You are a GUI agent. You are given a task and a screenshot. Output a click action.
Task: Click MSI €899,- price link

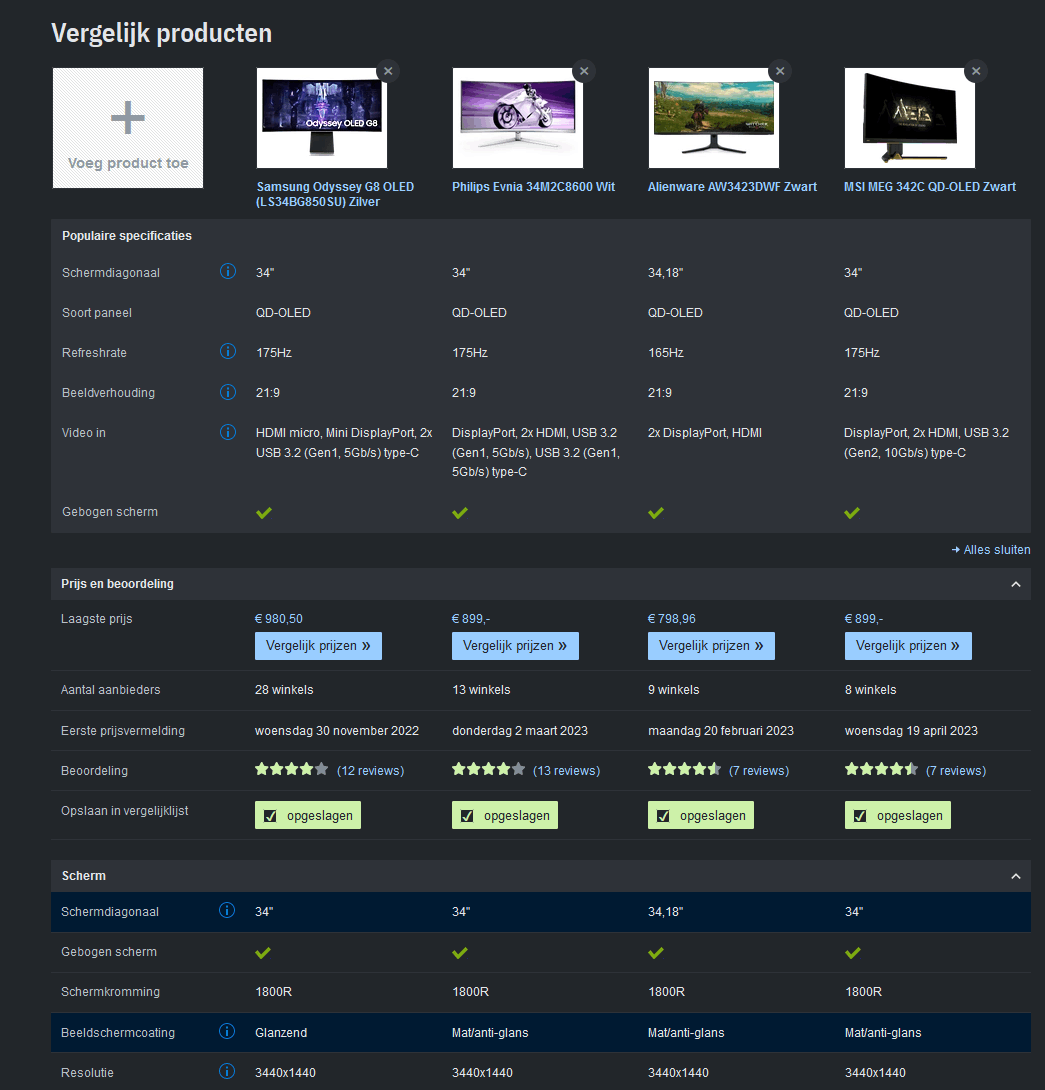pos(864,619)
